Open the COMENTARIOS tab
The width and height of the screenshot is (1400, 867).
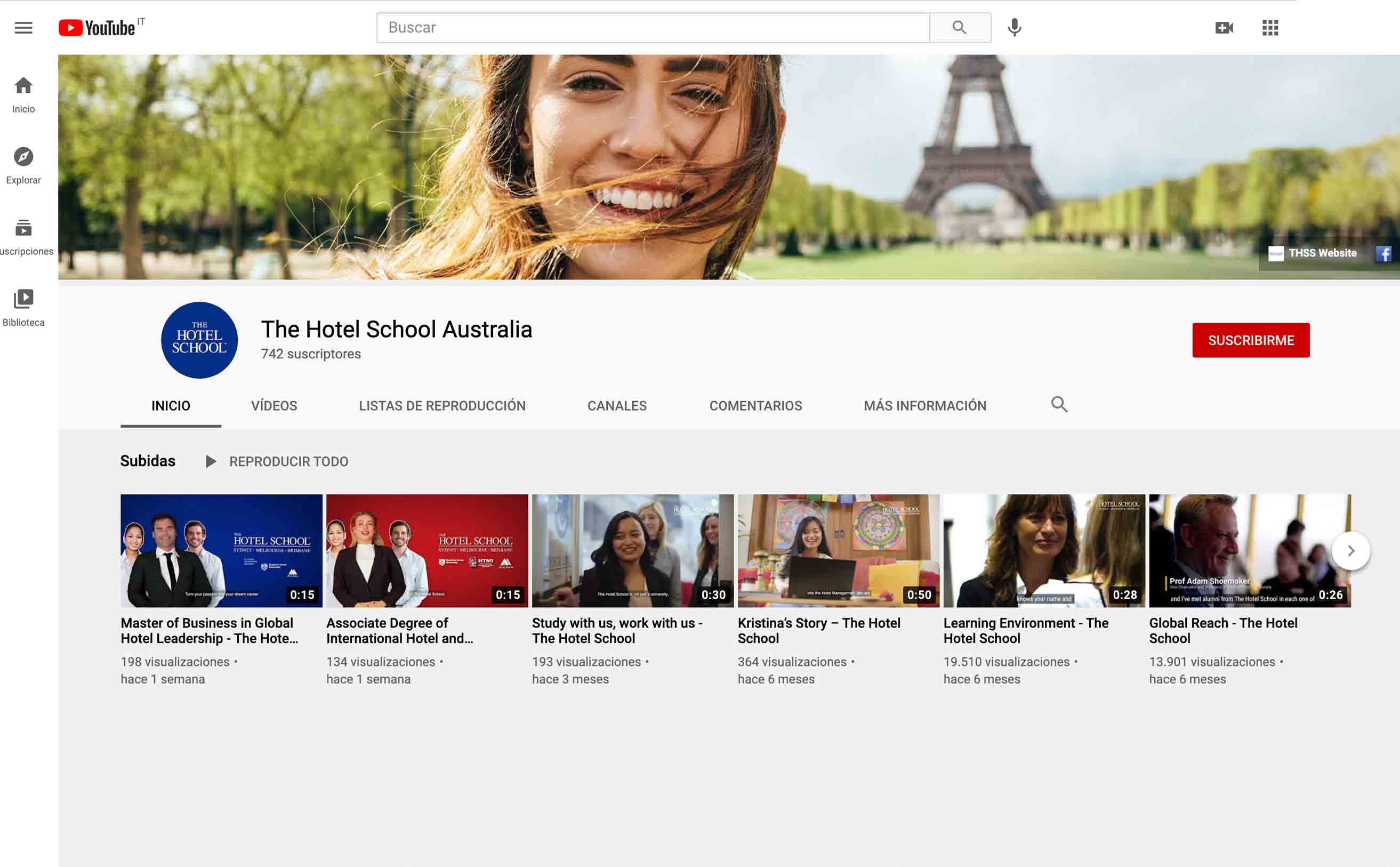755,406
